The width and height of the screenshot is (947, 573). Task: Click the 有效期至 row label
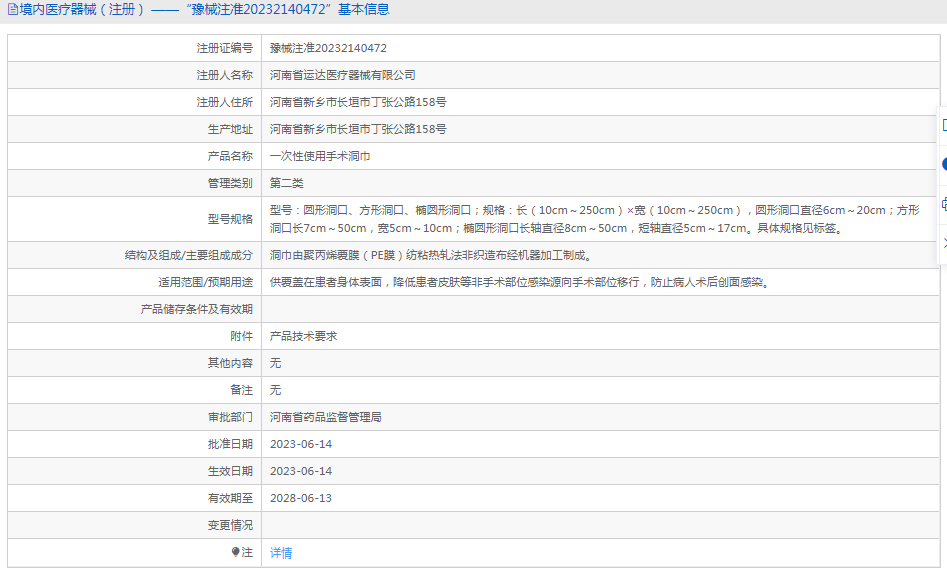point(230,499)
